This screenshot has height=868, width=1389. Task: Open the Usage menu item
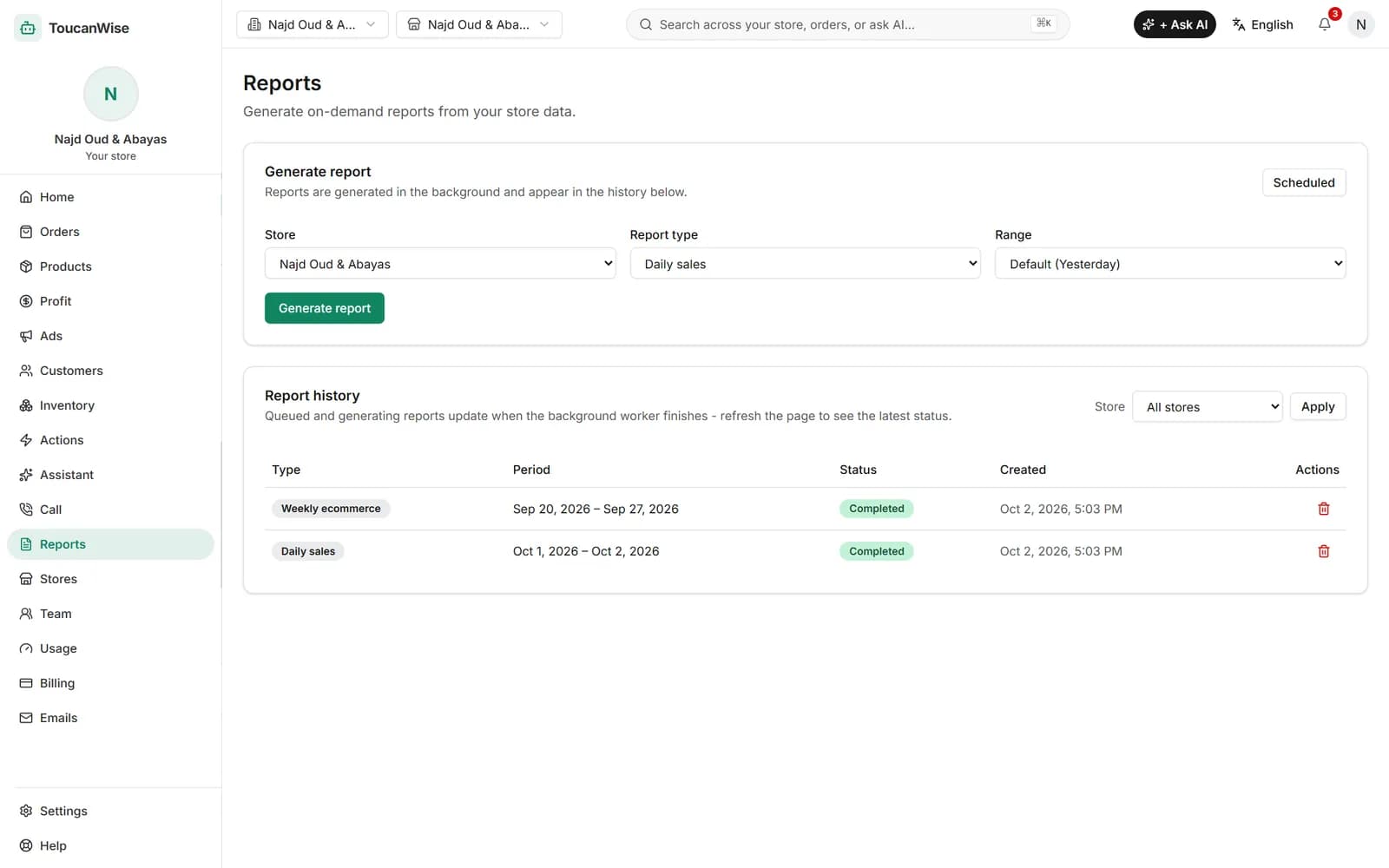110,648
